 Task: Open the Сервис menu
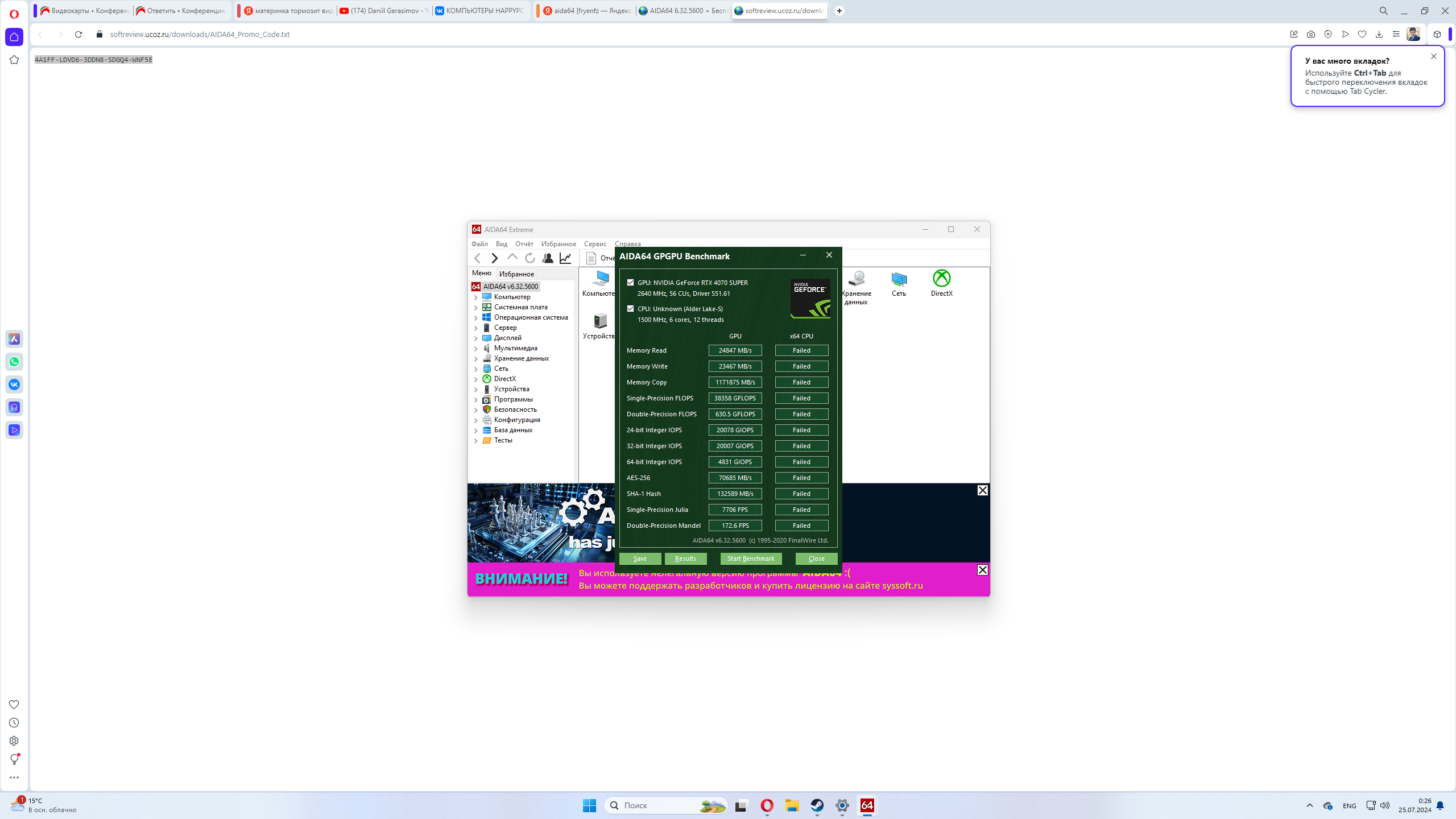tap(595, 244)
